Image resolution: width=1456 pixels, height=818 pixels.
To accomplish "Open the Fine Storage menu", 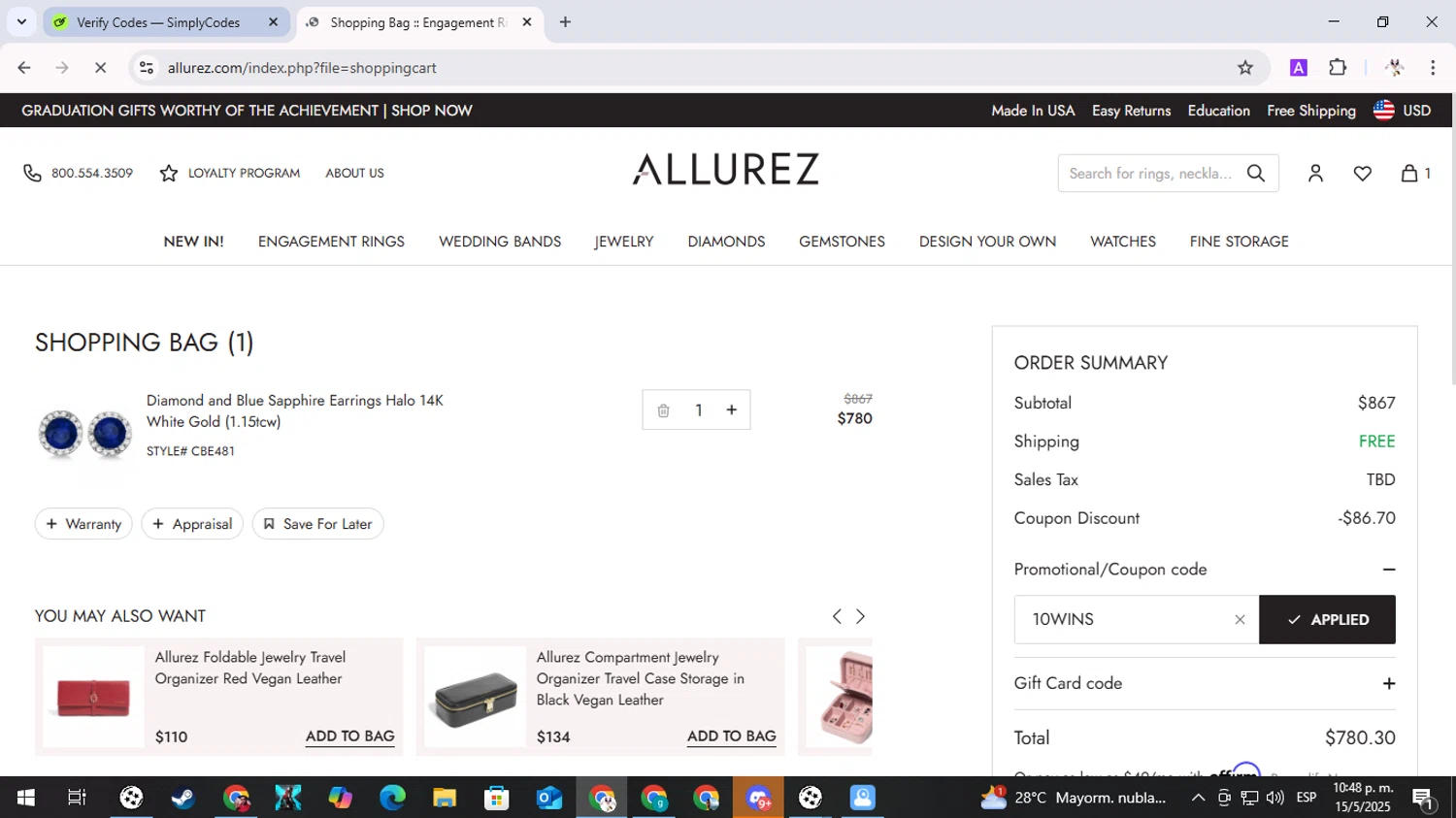I will click(x=1239, y=242).
